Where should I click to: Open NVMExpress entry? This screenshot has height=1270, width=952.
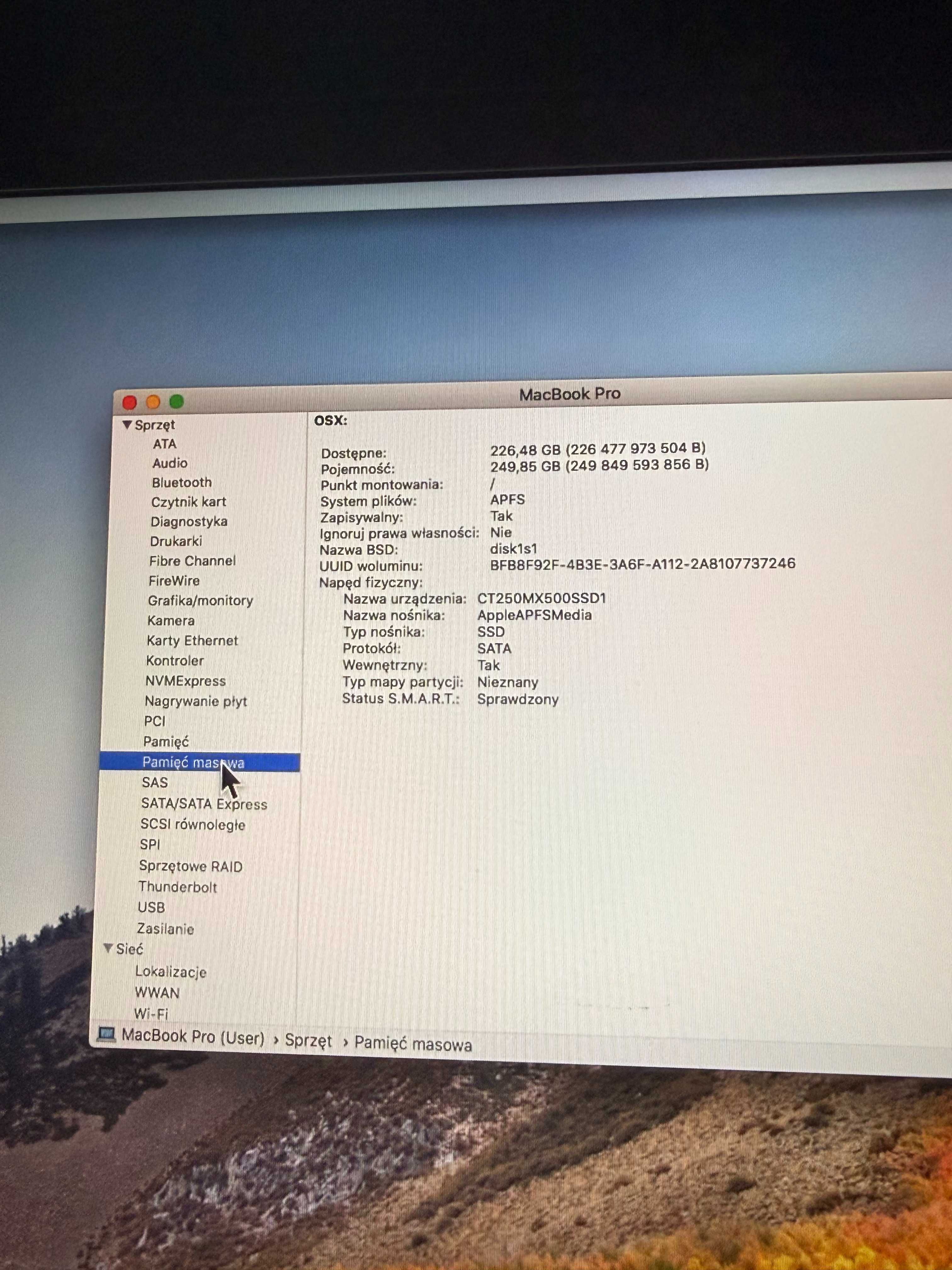185,681
